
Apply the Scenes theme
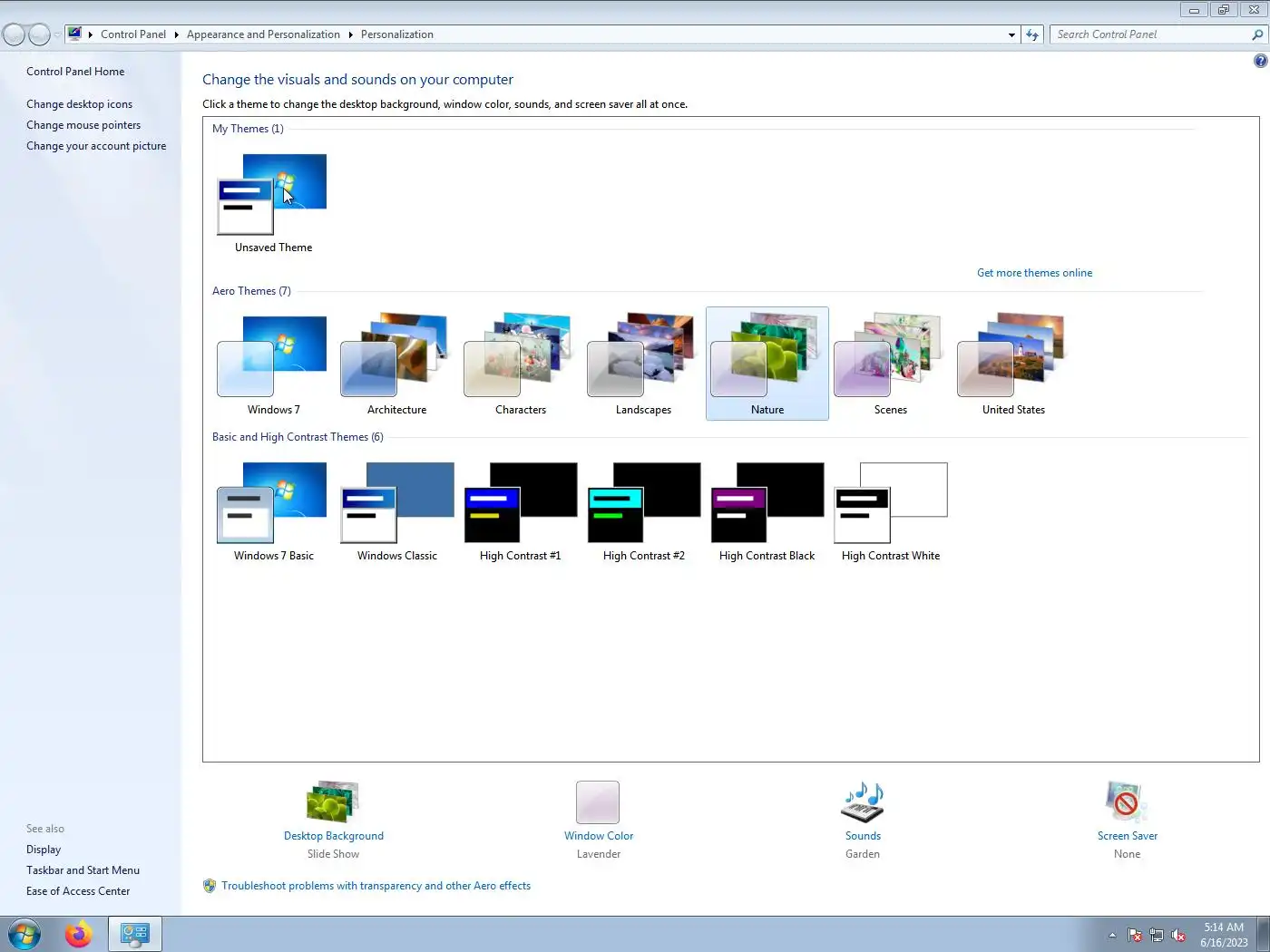(x=890, y=364)
